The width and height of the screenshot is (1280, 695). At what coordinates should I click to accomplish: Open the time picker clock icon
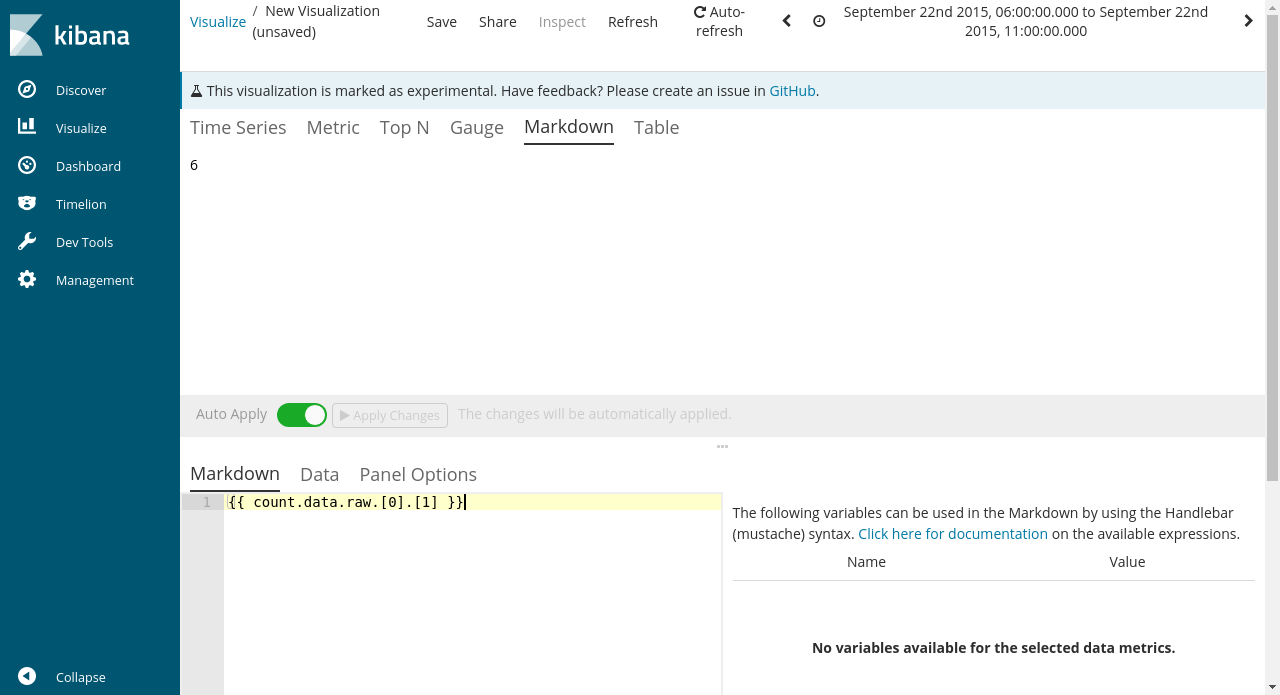(x=819, y=20)
